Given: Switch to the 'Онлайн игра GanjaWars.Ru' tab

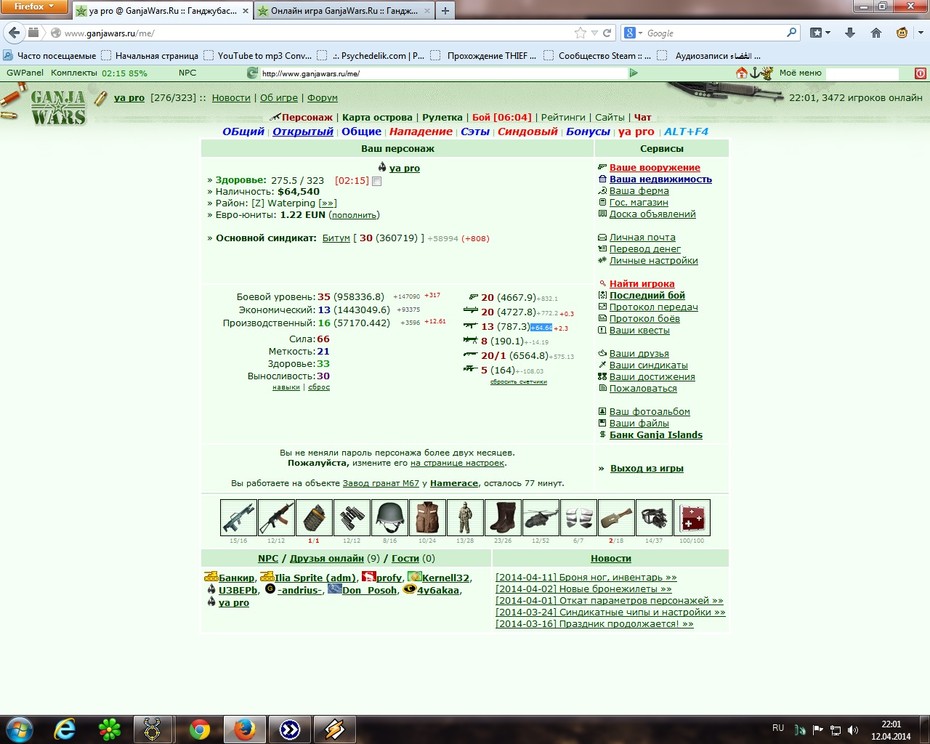Looking at the screenshot, I should click(344, 11).
